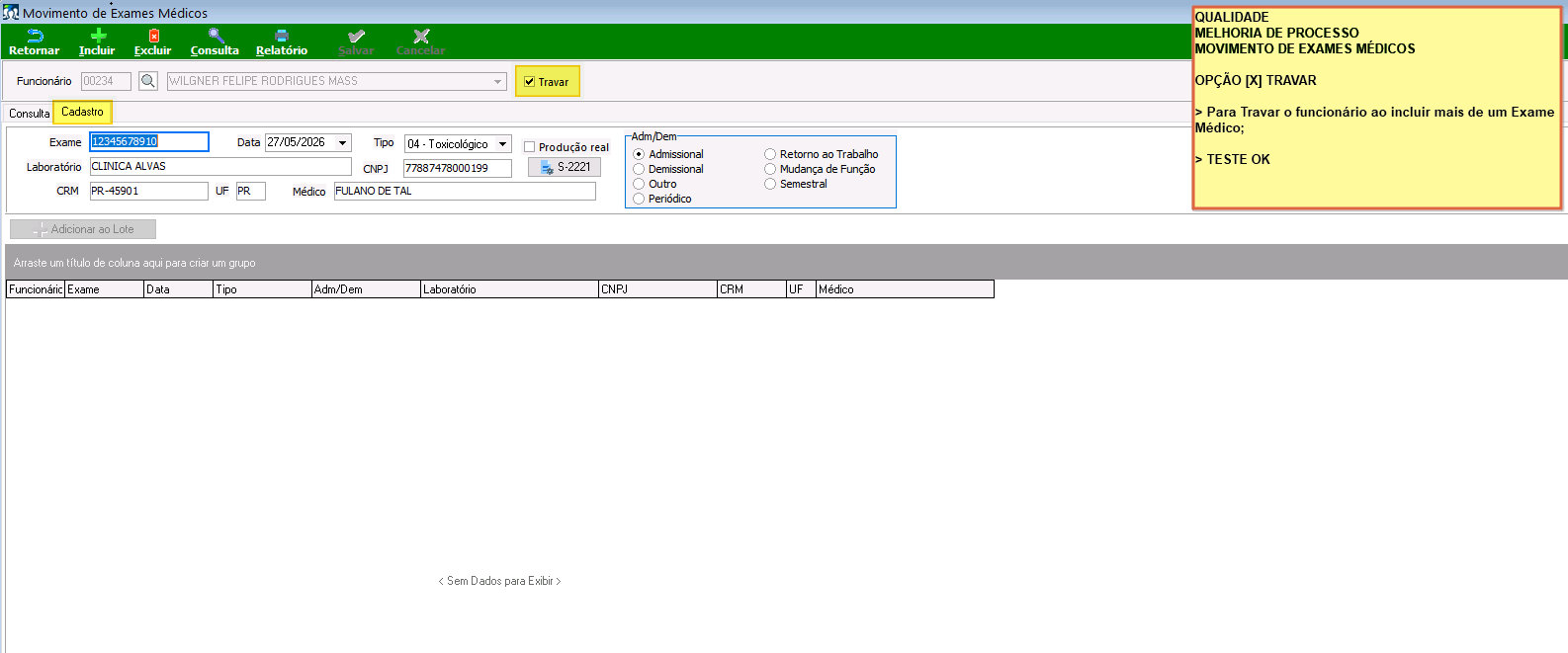Click the Excluir delete icon
1568x653 pixels.
[x=153, y=37]
